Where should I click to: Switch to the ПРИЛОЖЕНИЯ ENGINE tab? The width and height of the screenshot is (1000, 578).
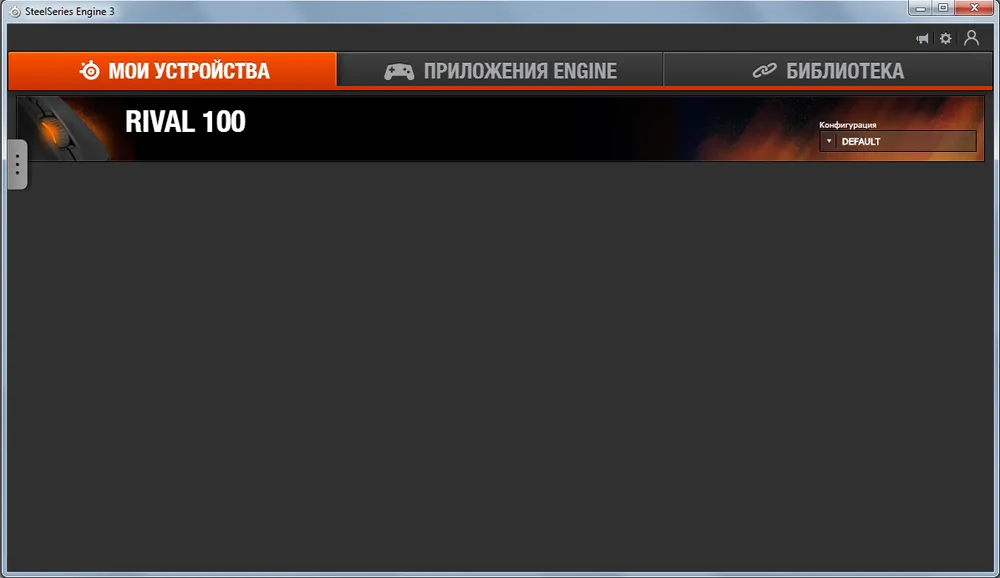500,70
